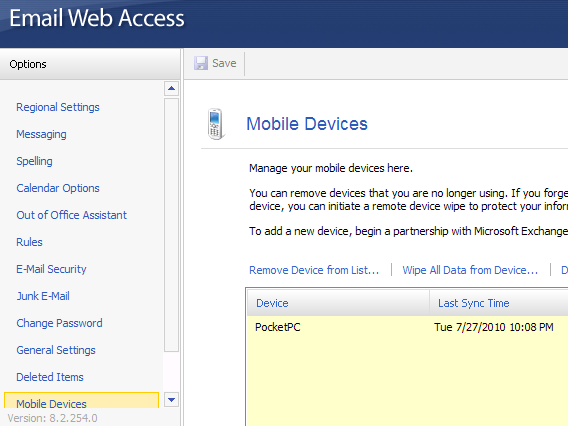Click the Tue 7/27/2010 10:08 PM sync time
The image size is (568, 426).
(494, 327)
